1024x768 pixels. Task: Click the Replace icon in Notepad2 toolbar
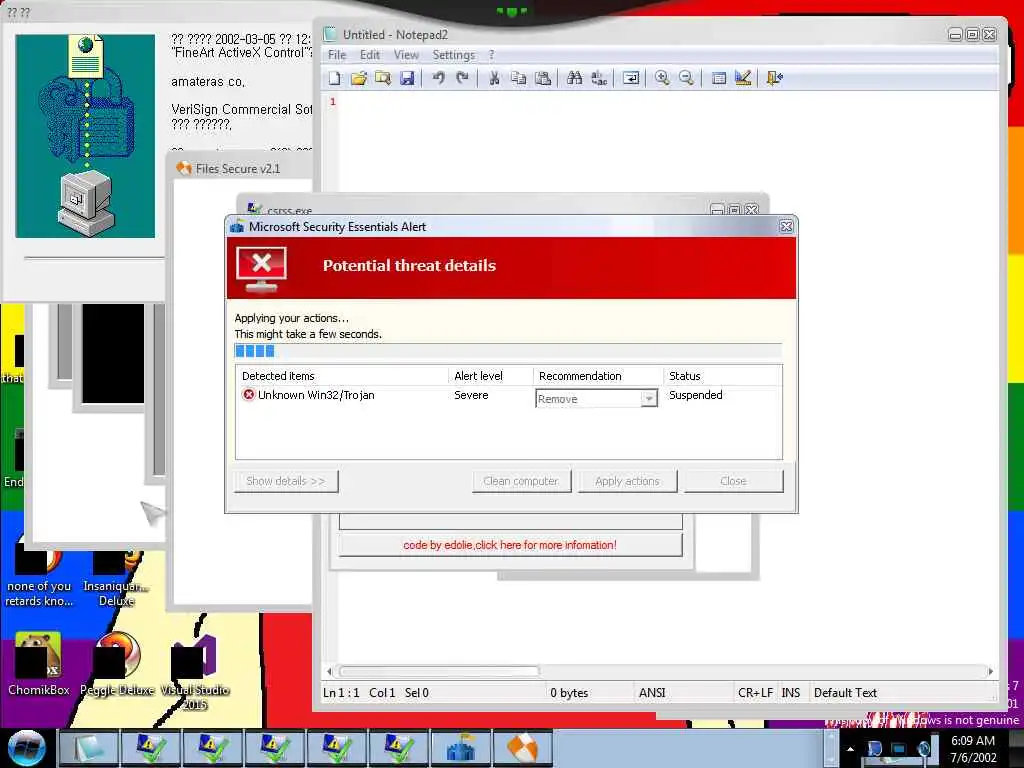599,78
